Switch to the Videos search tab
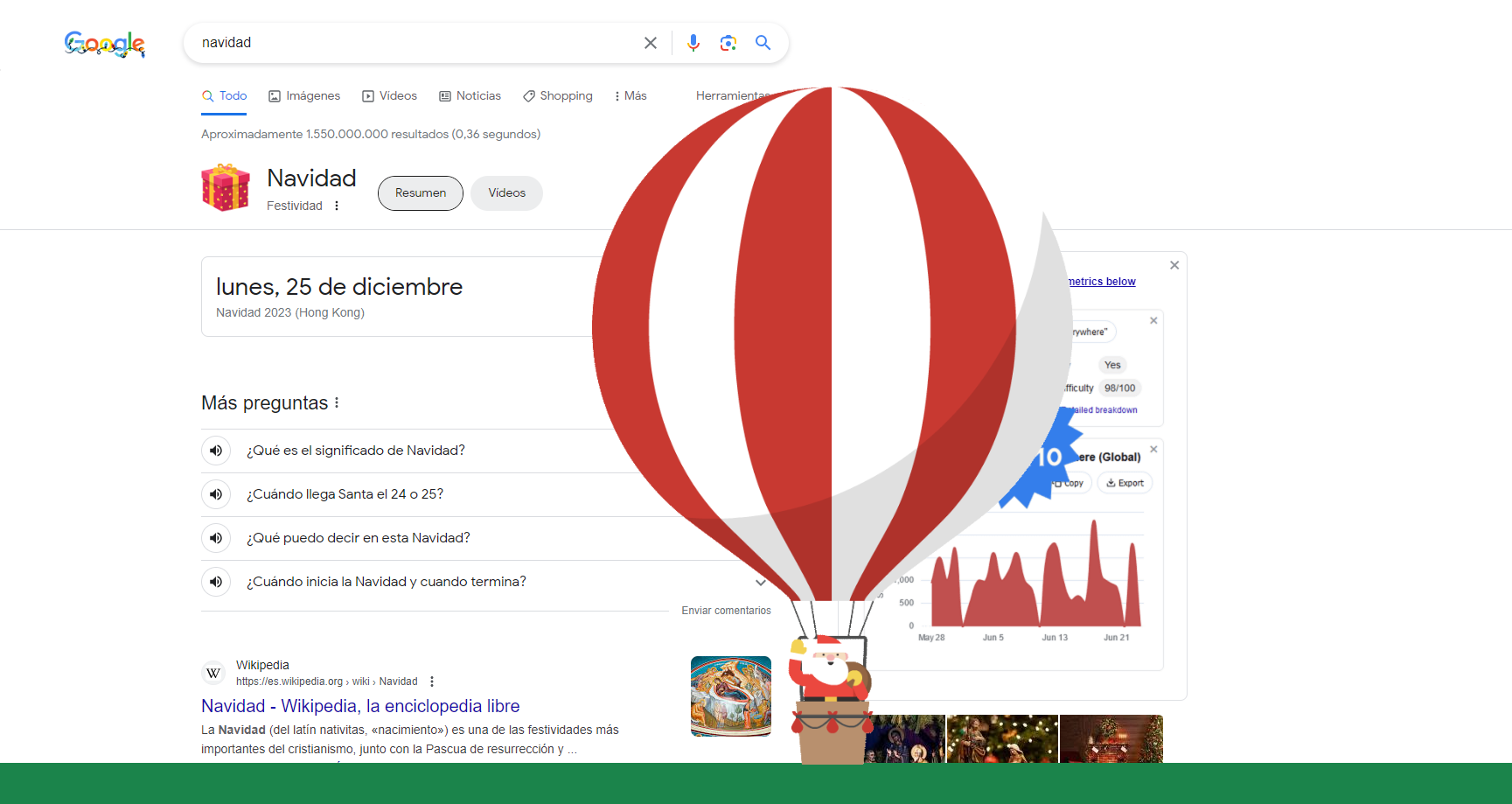Image resolution: width=1512 pixels, height=804 pixels. (389, 96)
